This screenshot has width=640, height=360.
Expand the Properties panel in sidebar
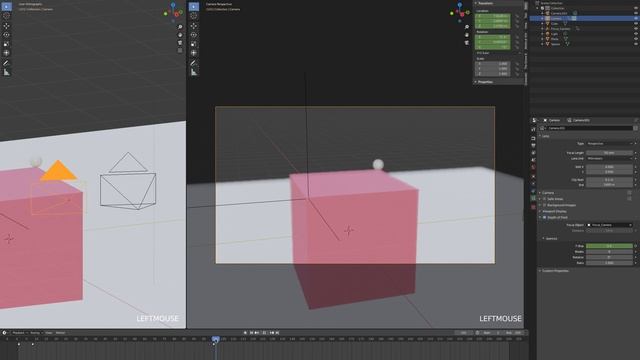pyautogui.click(x=484, y=82)
